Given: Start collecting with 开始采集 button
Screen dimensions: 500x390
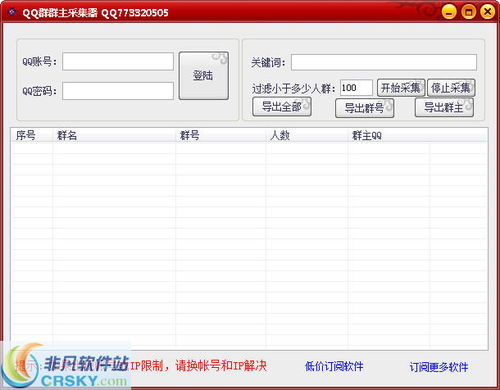Looking at the screenshot, I should click(401, 88).
